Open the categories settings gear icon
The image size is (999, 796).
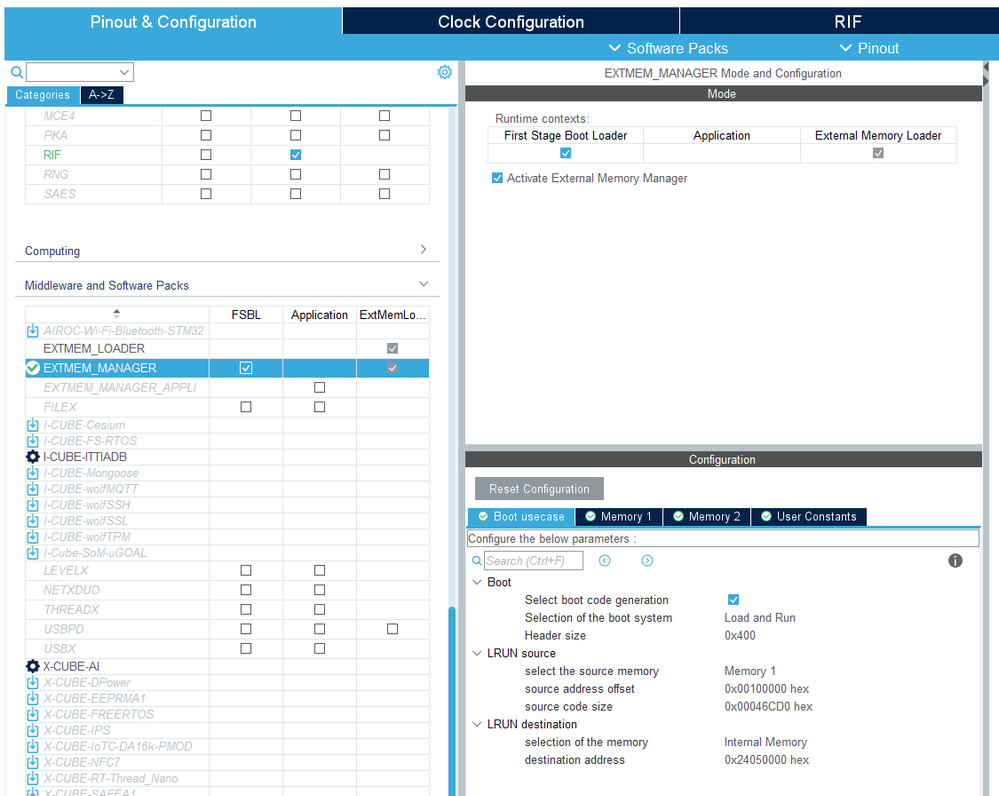(445, 72)
